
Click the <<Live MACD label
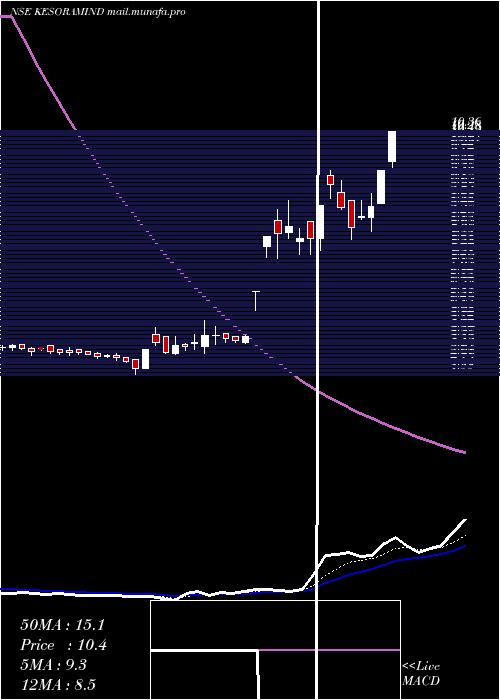coord(421,674)
